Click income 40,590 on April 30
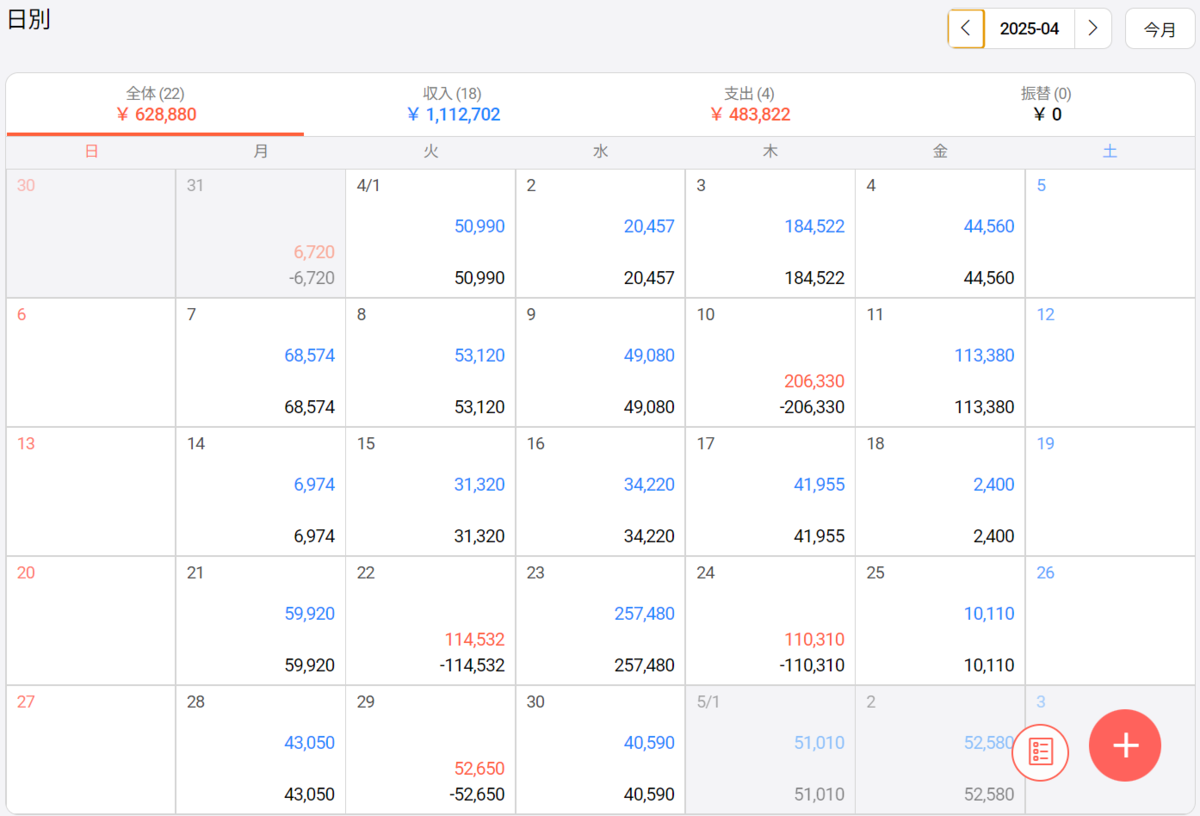This screenshot has width=1200, height=816. tap(649, 742)
